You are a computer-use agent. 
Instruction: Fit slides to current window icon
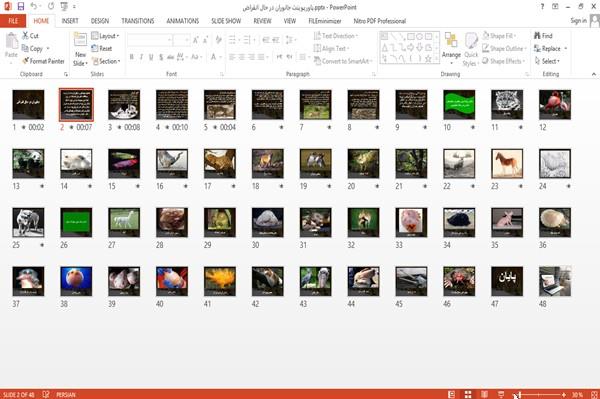(594, 394)
